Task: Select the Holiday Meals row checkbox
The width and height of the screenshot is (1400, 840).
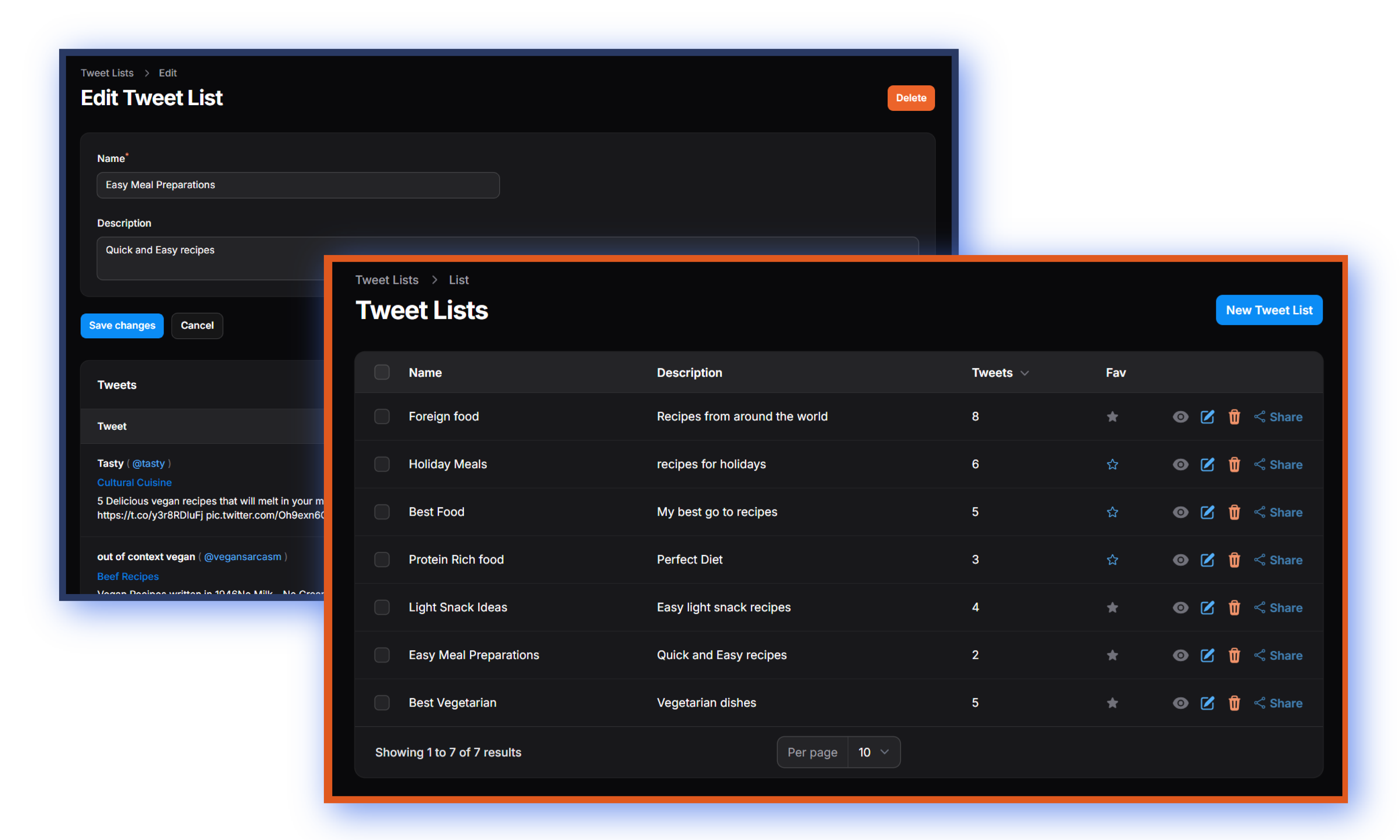Action: coord(382,464)
